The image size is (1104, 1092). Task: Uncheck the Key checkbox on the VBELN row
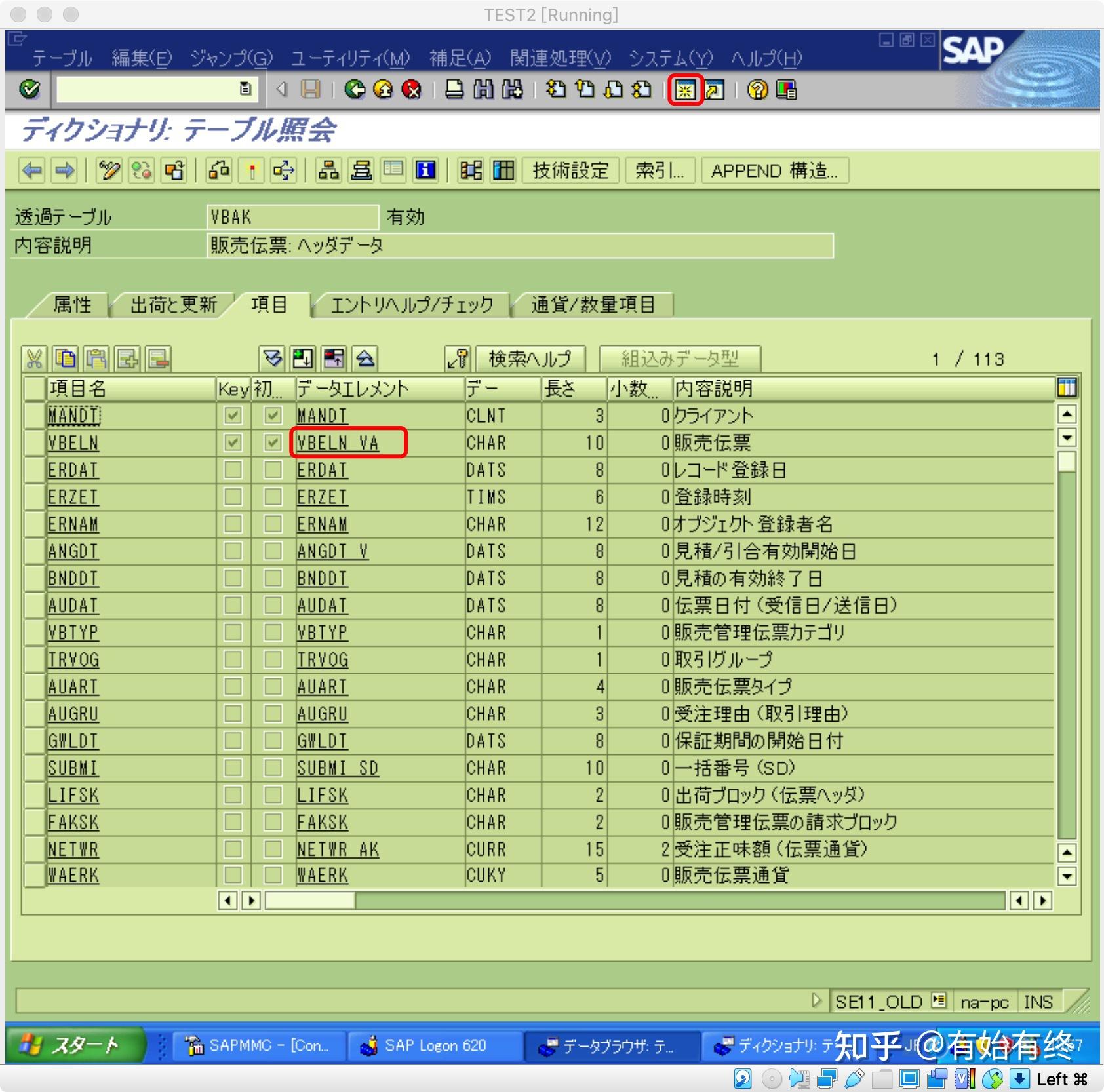233,443
